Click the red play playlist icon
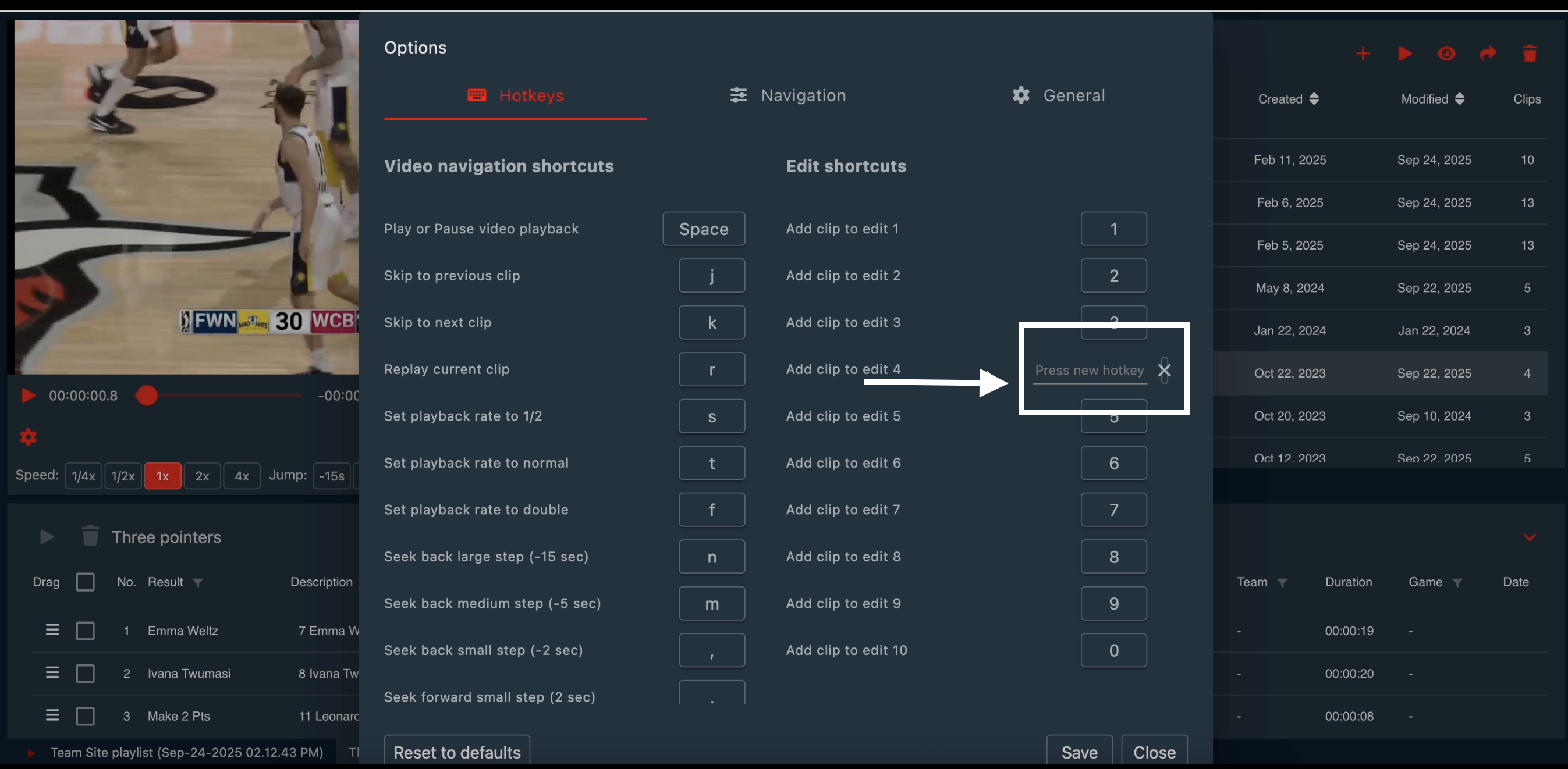The image size is (1568, 769). [1405, 54]
